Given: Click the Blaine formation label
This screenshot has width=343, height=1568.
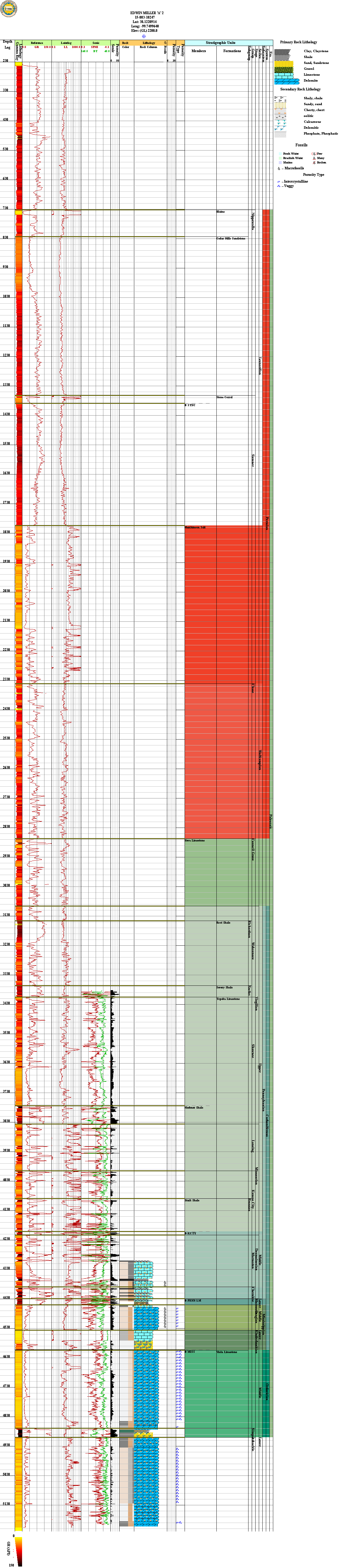Looking at the screenshot, I should pyautogui.click(x=221, y=212).
